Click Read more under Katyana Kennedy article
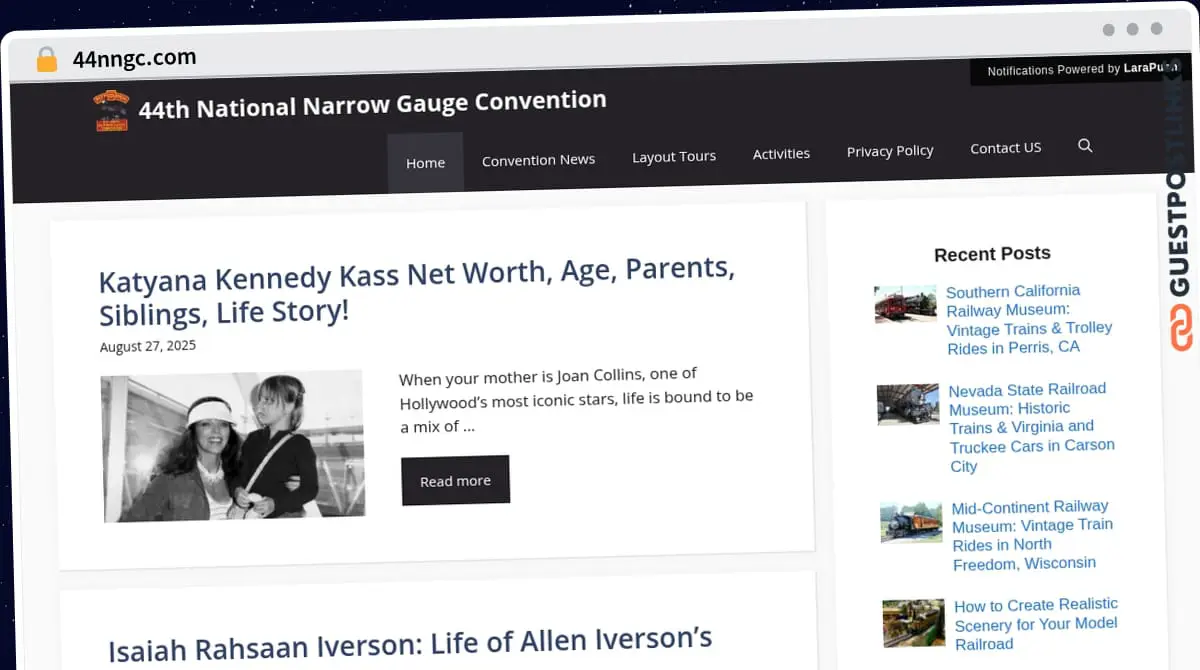 tap(455, 480)
